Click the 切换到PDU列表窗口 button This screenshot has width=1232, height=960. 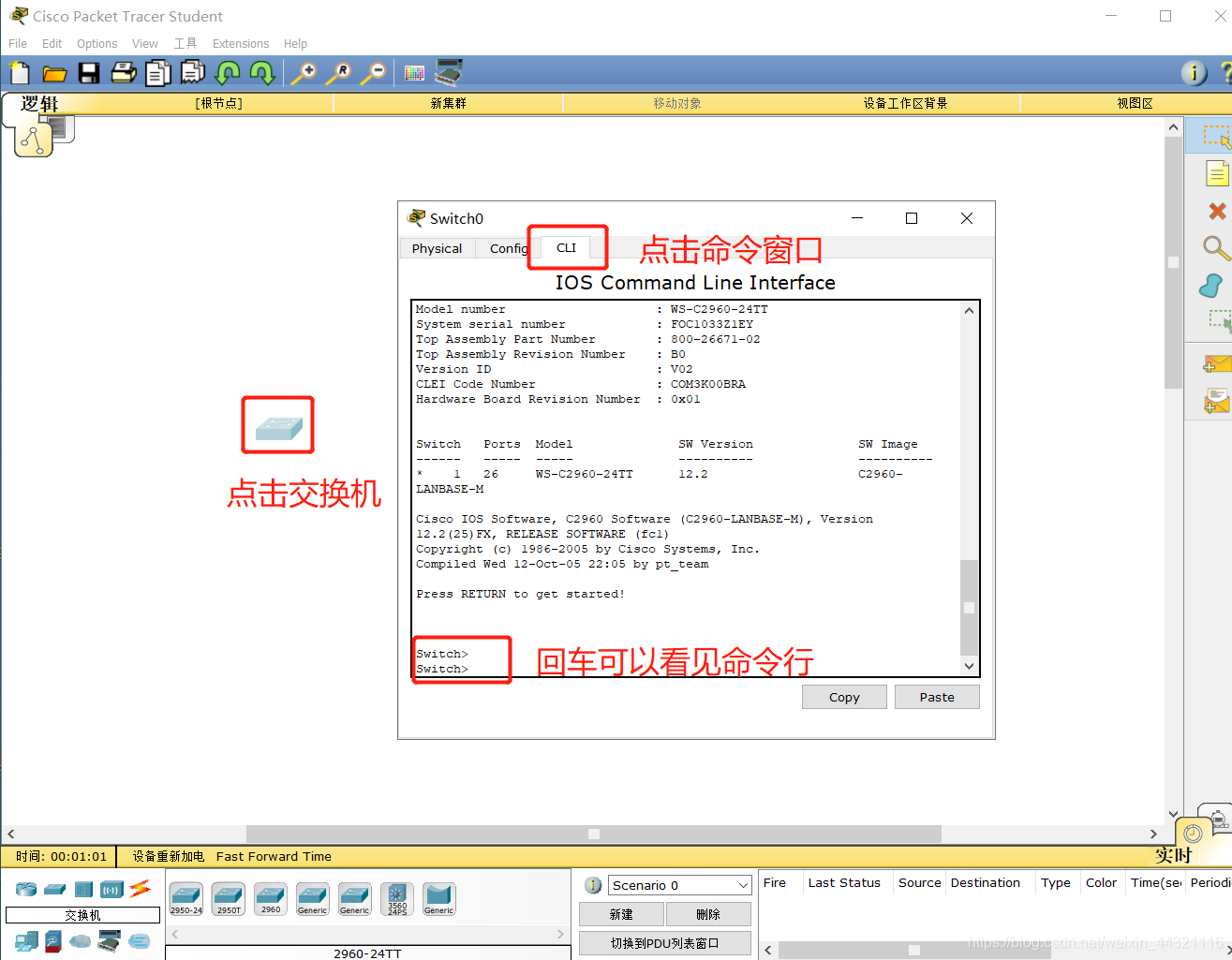pyautogui.click(x=665, y=943)
